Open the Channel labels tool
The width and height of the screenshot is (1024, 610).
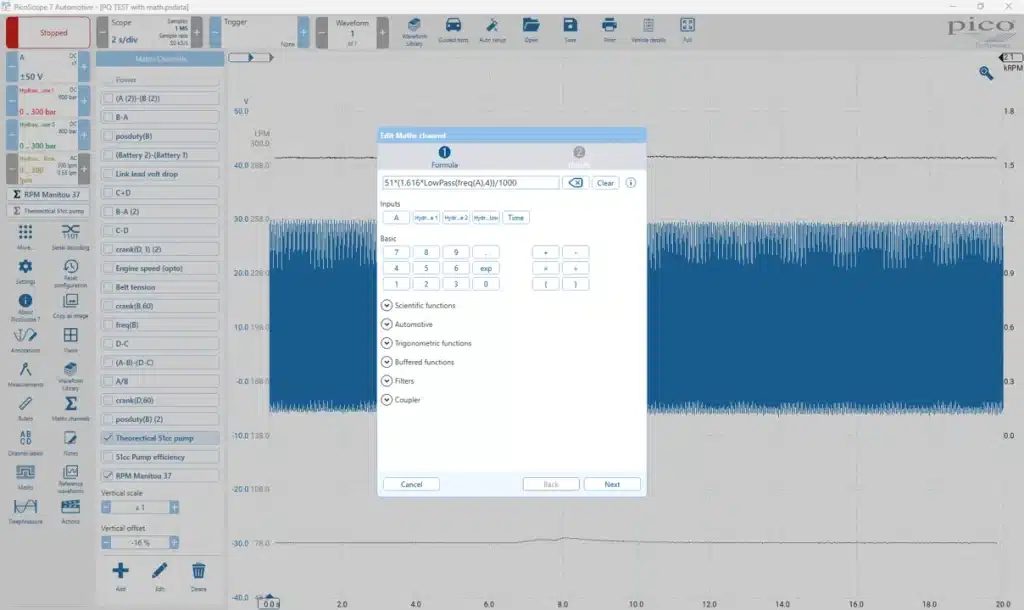click(x=25, y=442)
